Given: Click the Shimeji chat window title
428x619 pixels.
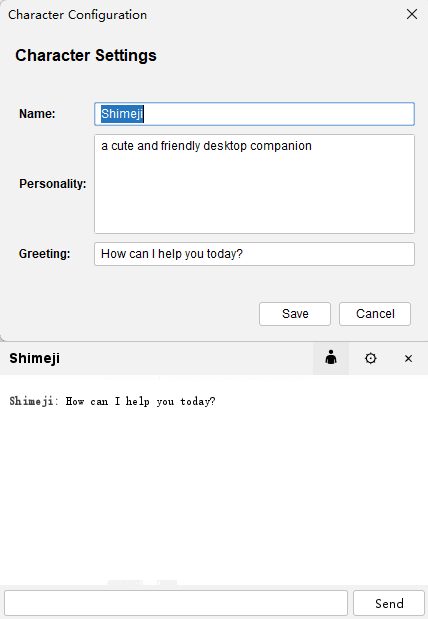Looking at the screenshot, I should click(35, 358).
